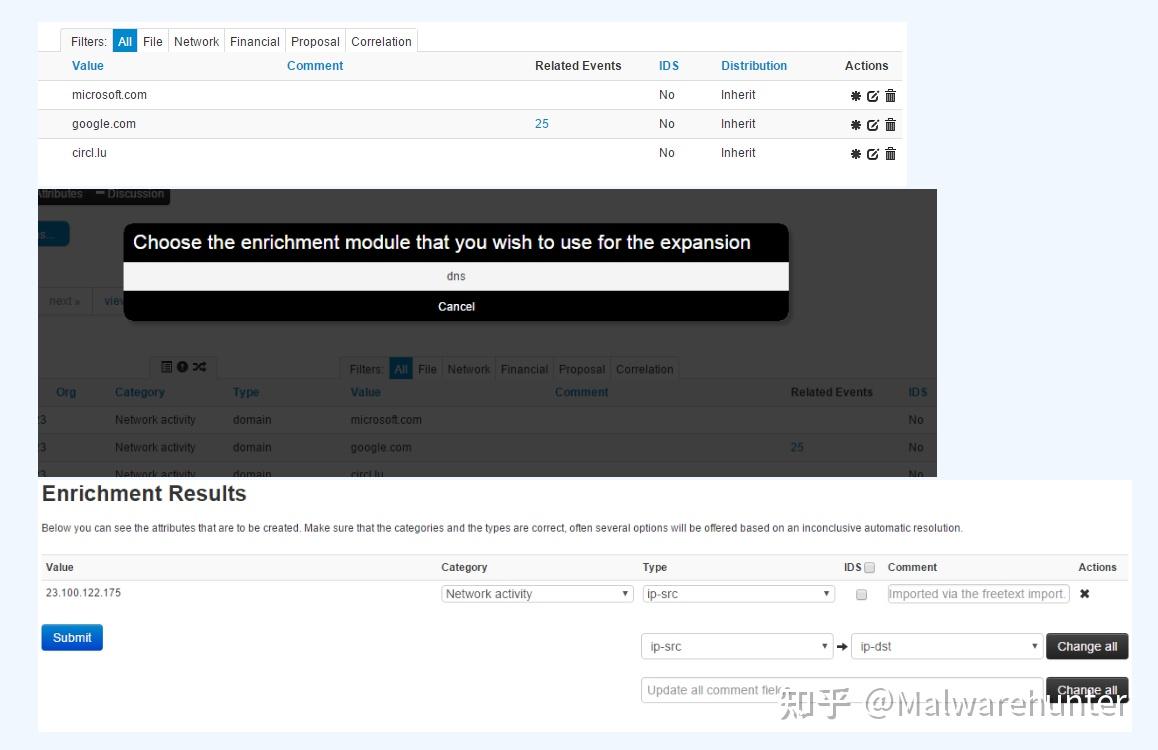Viewport: 1158px width, 750px height.
Task: Submit the enrichment results
Action: (x=71, y=637)
